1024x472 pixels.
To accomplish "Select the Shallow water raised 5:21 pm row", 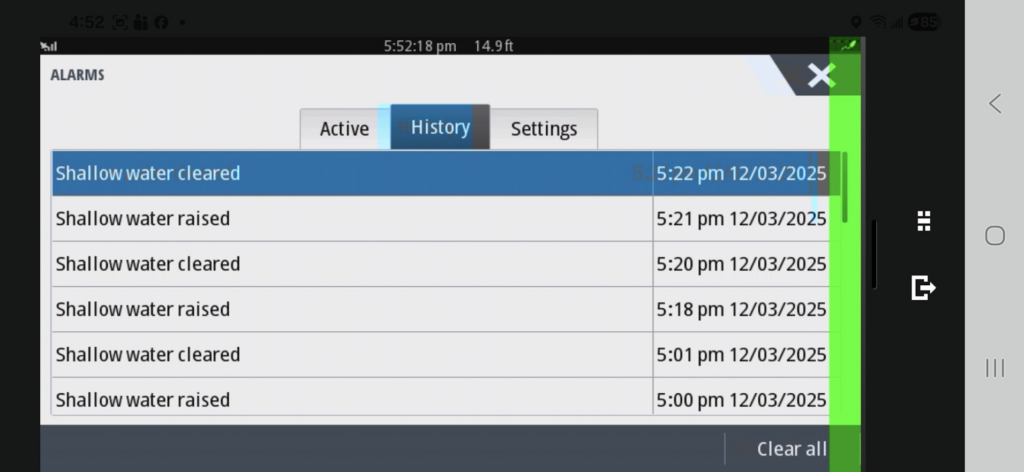I will (350, 219).
